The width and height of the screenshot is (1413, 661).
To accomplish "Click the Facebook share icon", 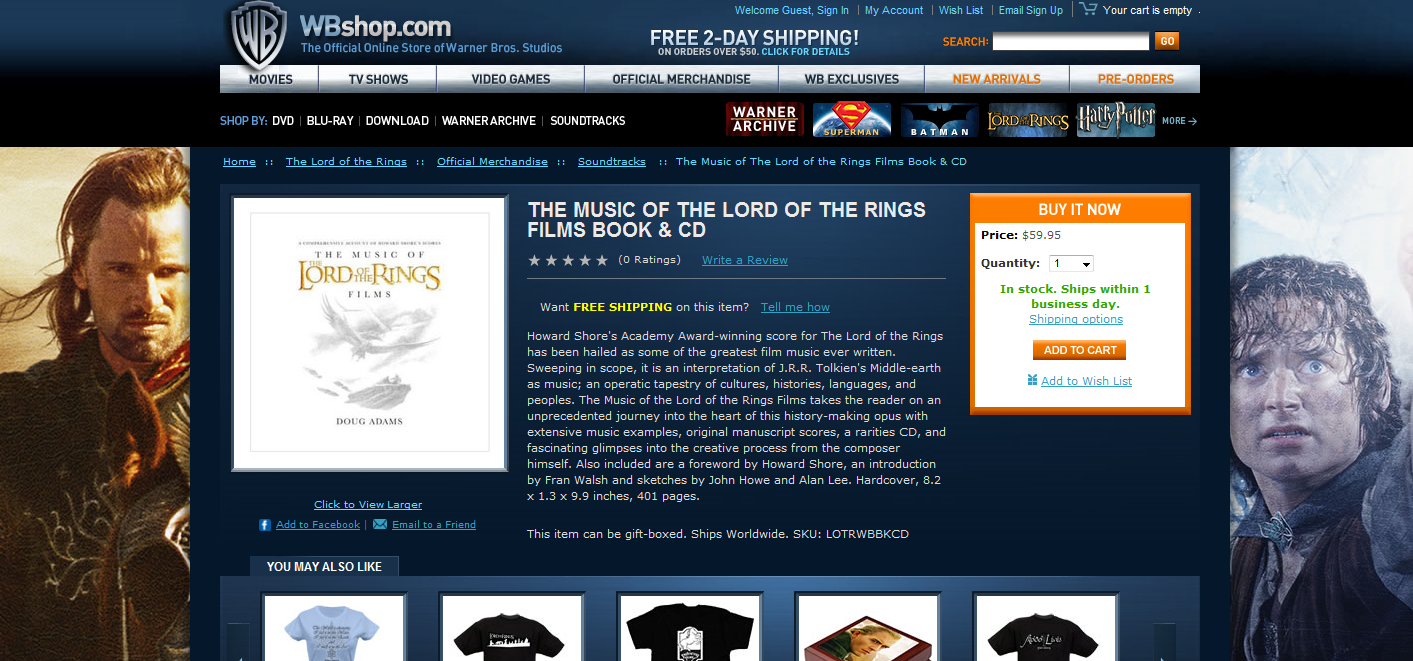I will click(x=265, y=525).
